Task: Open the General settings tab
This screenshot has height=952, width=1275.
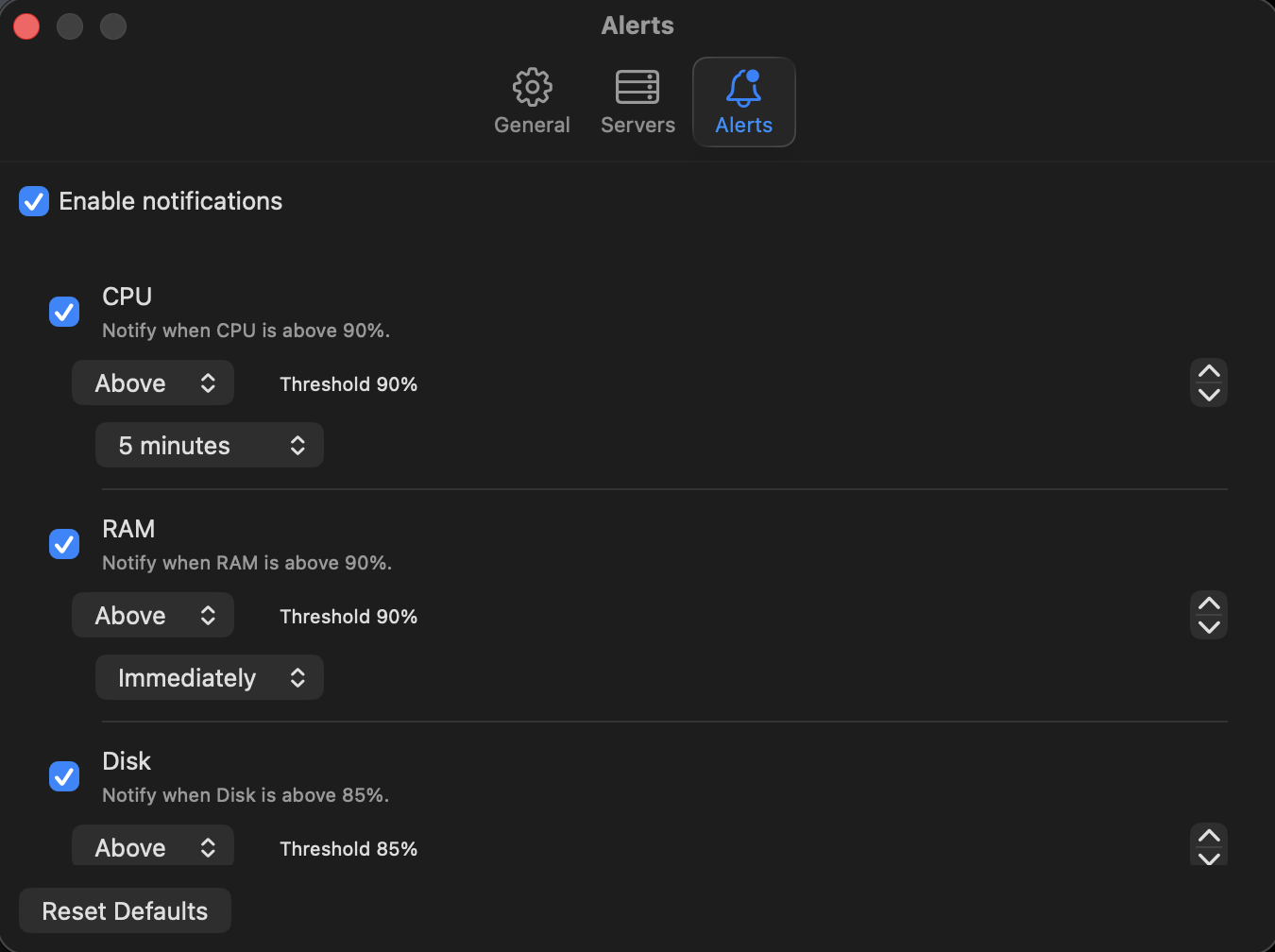Action: click(x=532, y=102)
